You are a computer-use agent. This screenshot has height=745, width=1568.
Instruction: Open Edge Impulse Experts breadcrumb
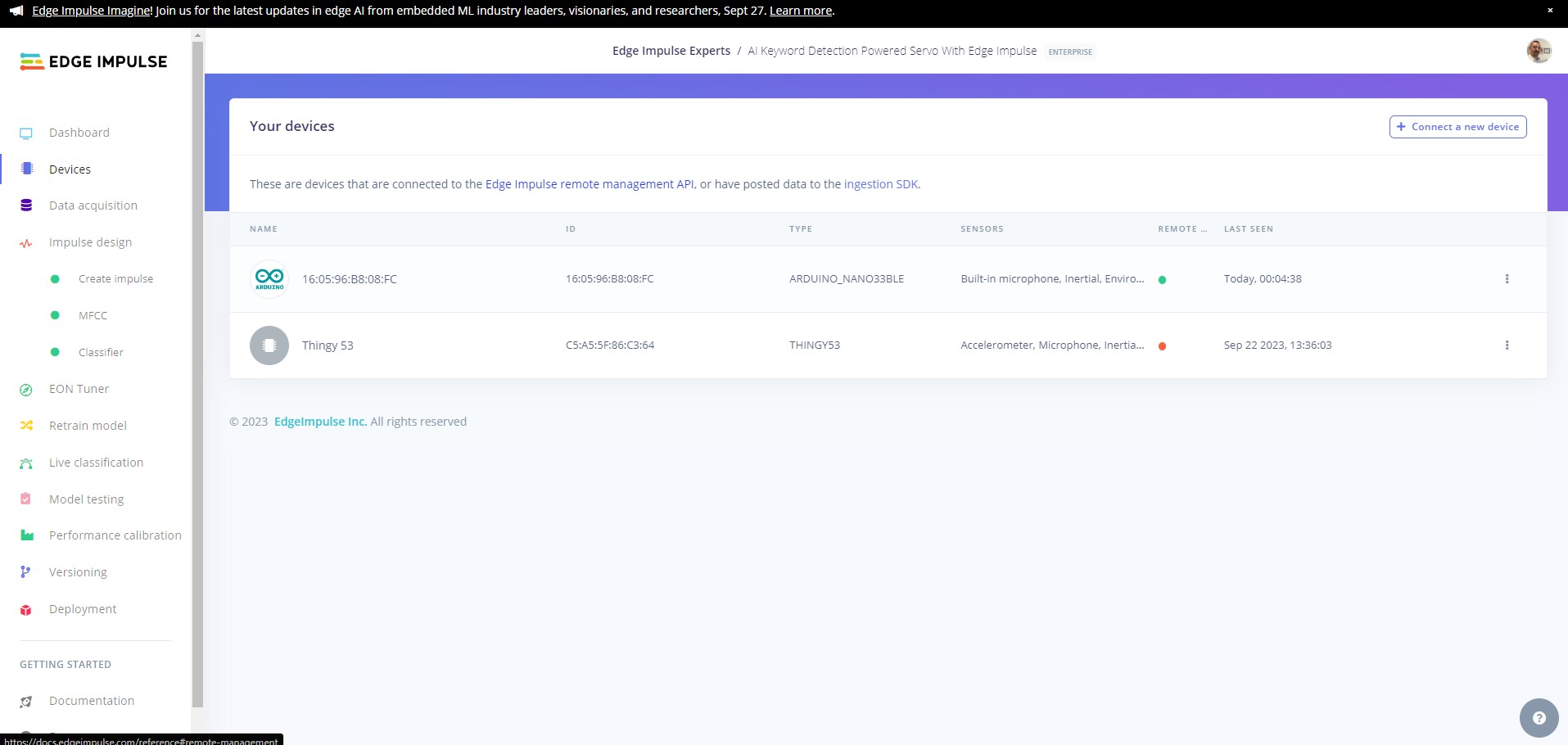point(671,51)
